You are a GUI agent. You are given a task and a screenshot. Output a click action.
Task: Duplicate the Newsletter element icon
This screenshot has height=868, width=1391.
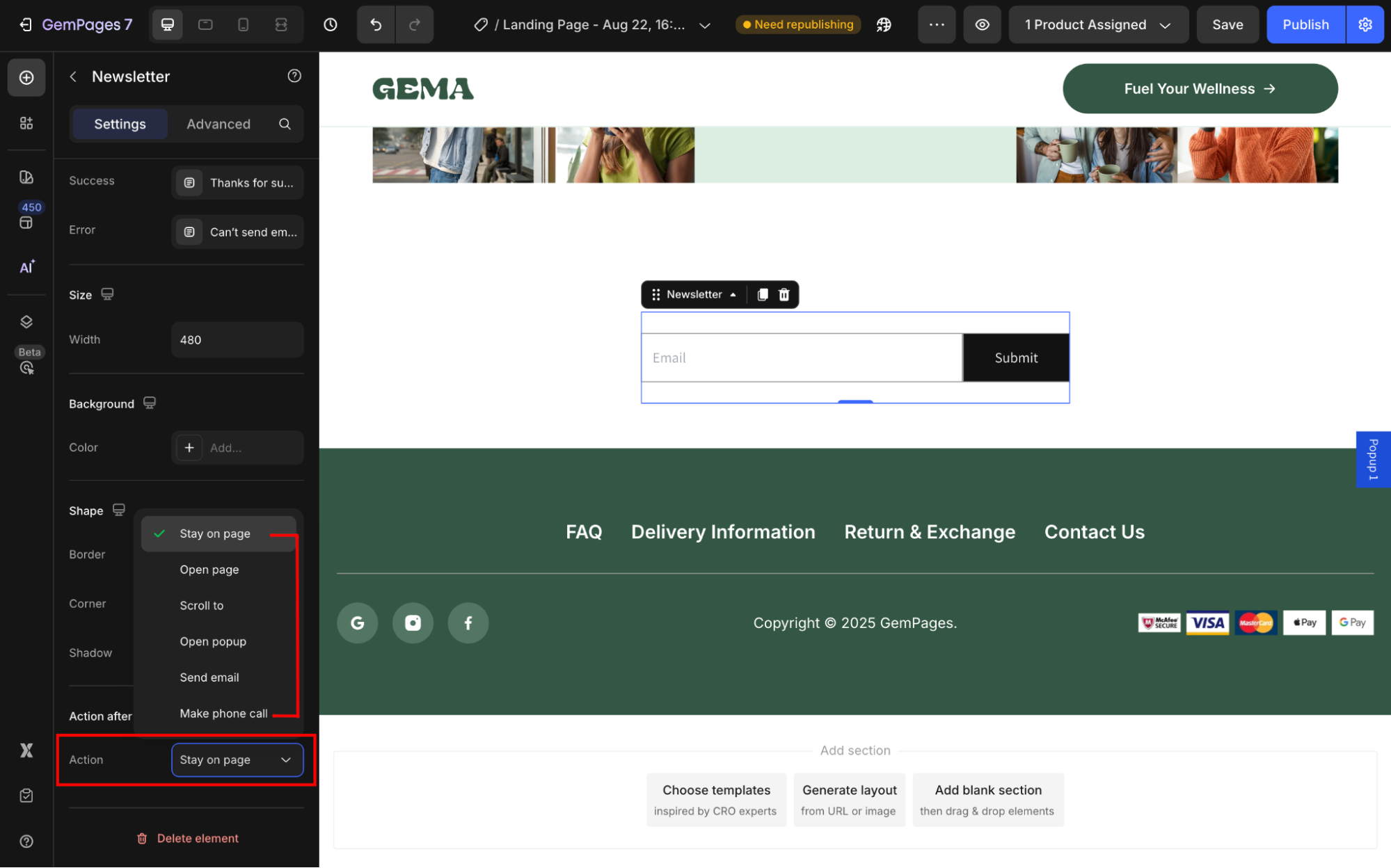[763, 295]
